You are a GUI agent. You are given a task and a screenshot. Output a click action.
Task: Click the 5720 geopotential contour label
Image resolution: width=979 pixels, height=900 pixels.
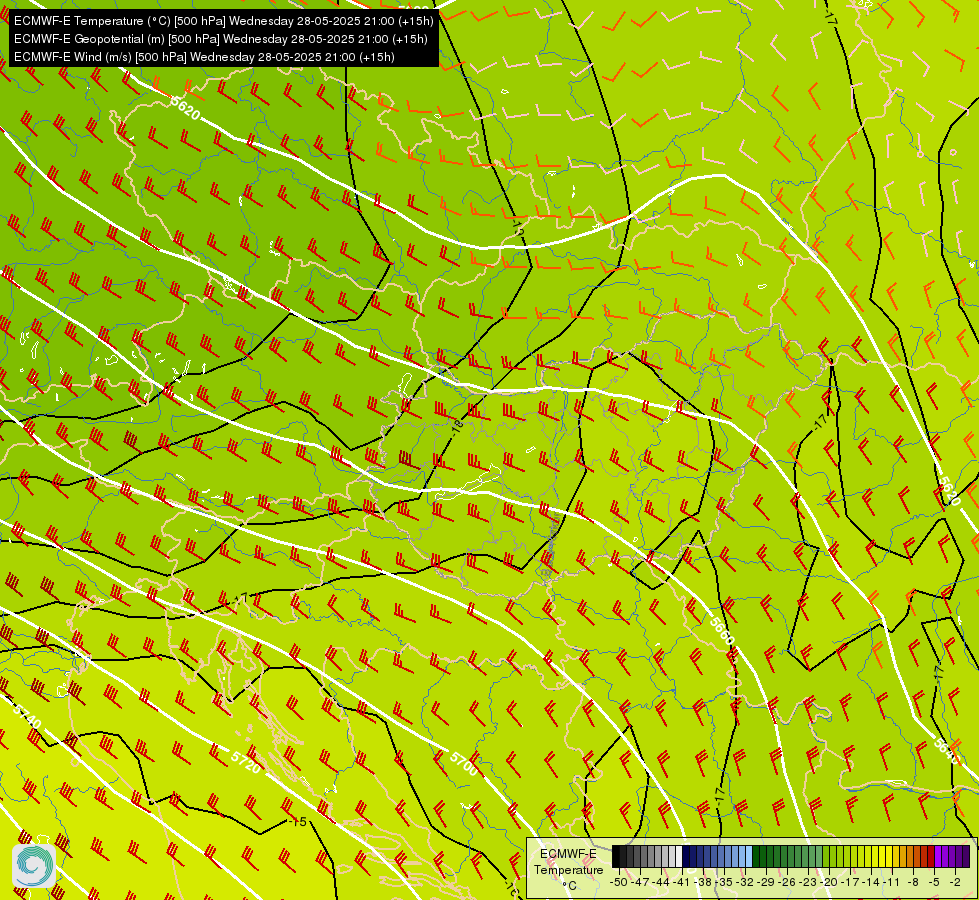[245, 761]
